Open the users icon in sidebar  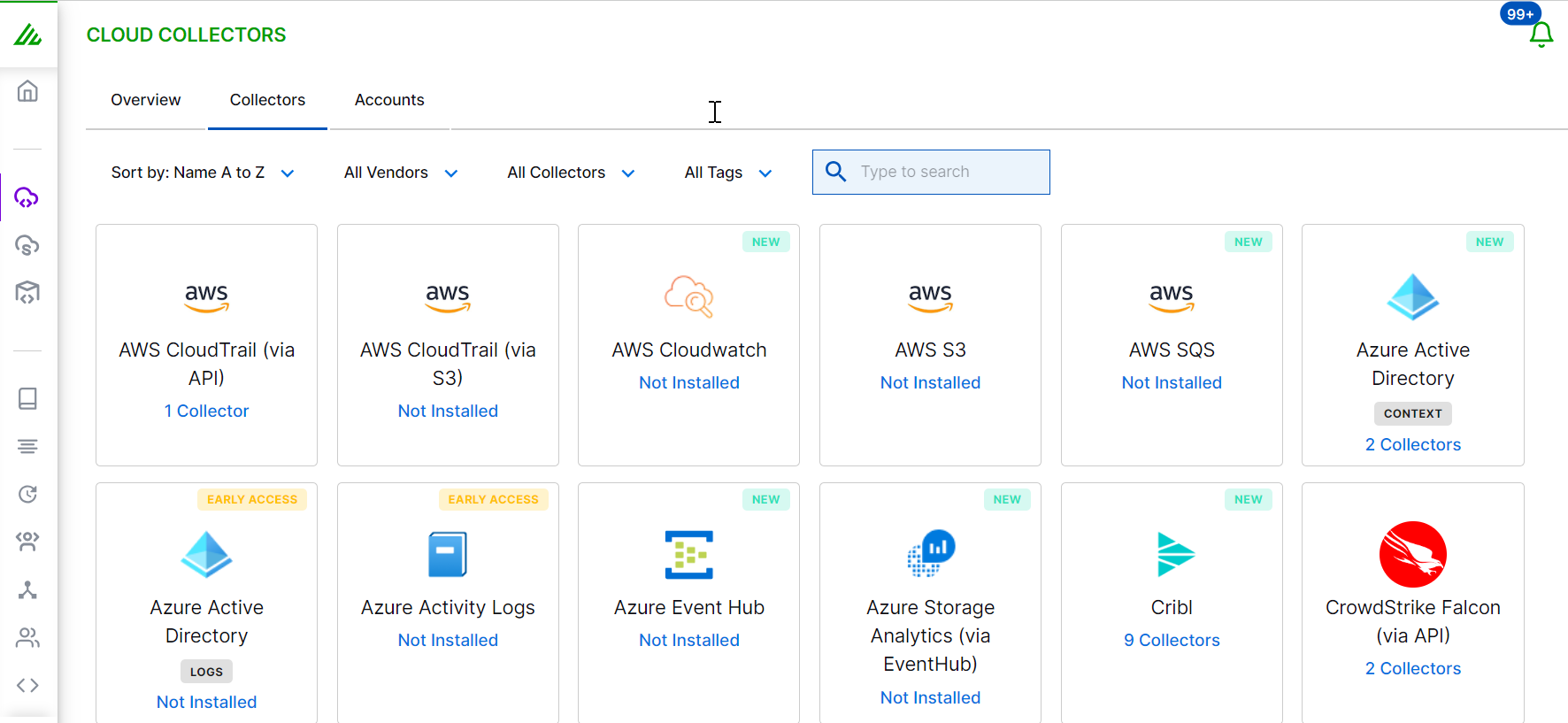(x=27, y=637)
